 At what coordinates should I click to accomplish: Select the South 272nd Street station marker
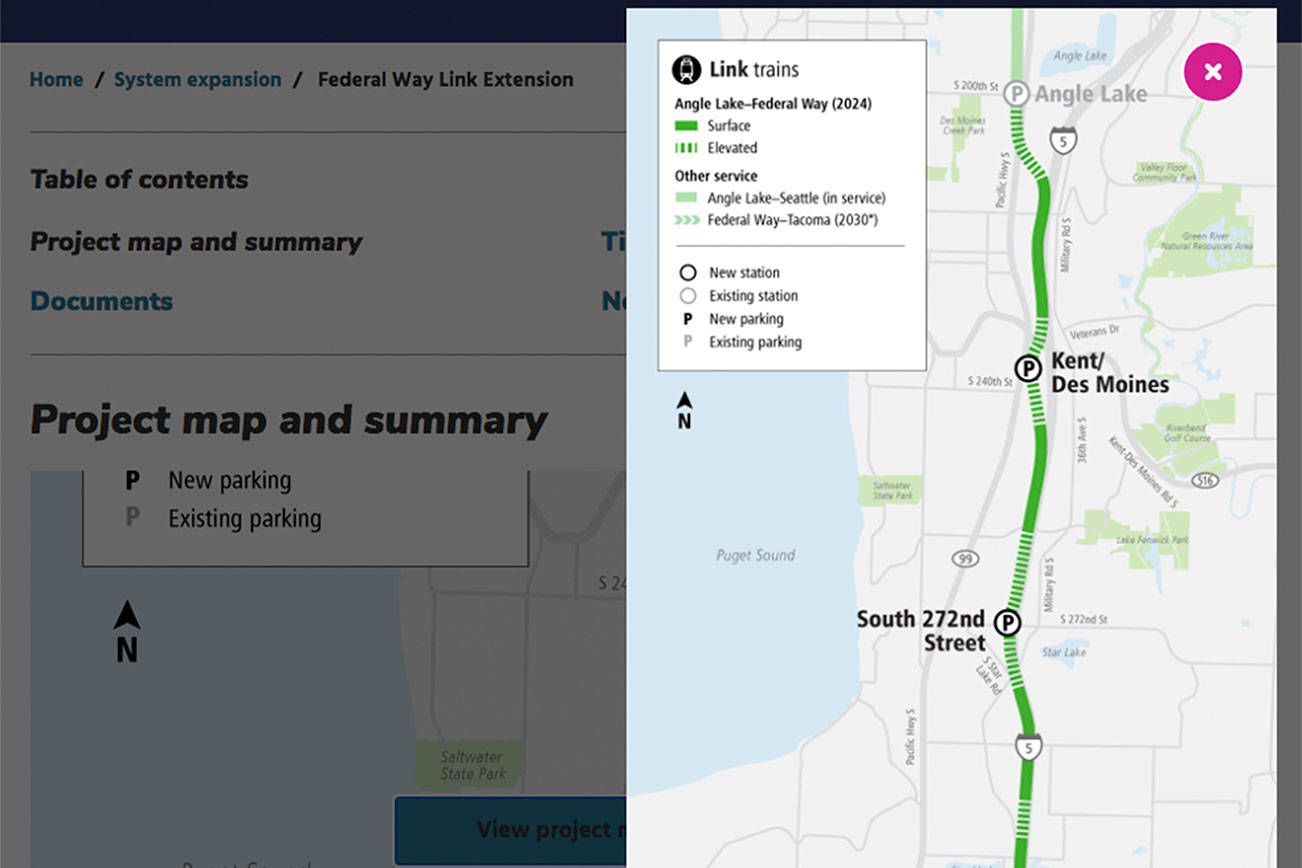[1008, 623]
